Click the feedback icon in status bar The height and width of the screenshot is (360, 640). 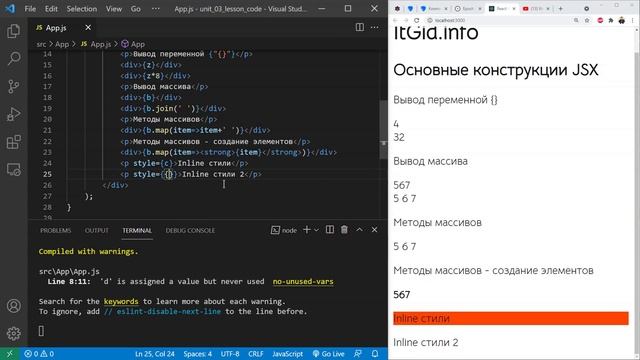pos(358,354)
